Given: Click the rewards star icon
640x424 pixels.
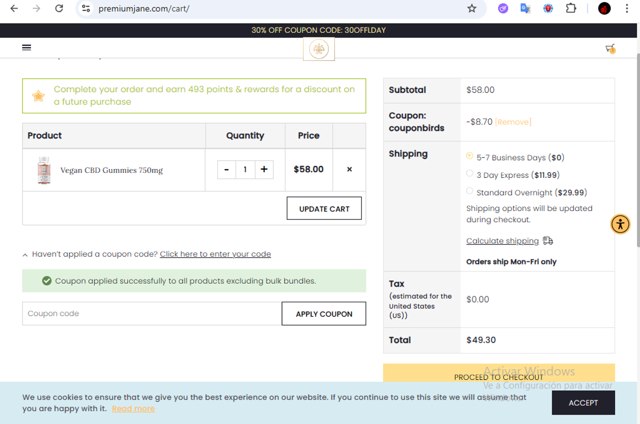Looking at the screenshot, I should [38, 96].
